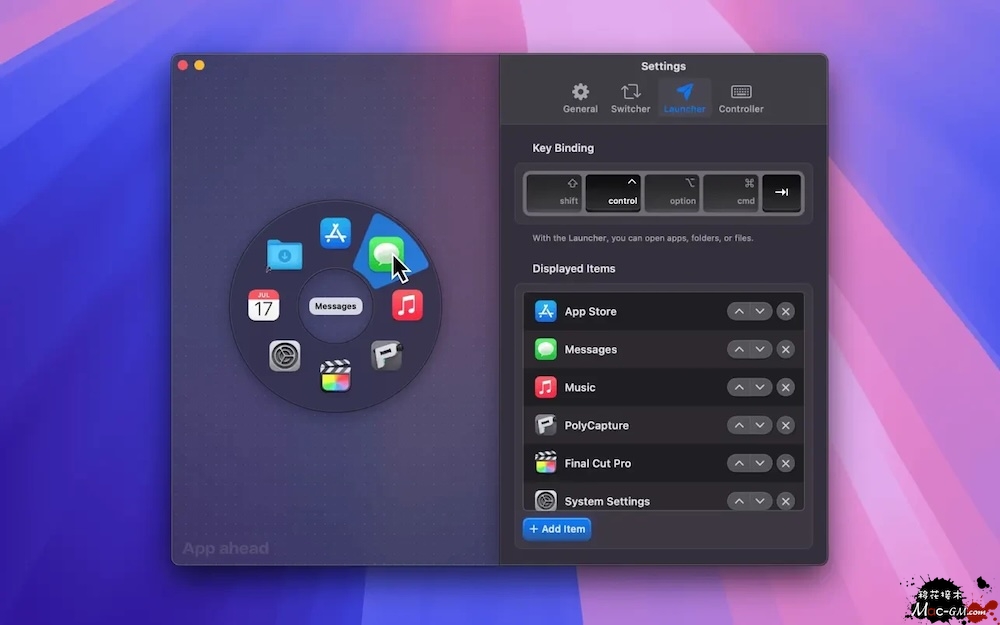This screenshot has height=625, width=1000.
Task: Switch to the General settings tab
Action: click(x=580, y=98)
